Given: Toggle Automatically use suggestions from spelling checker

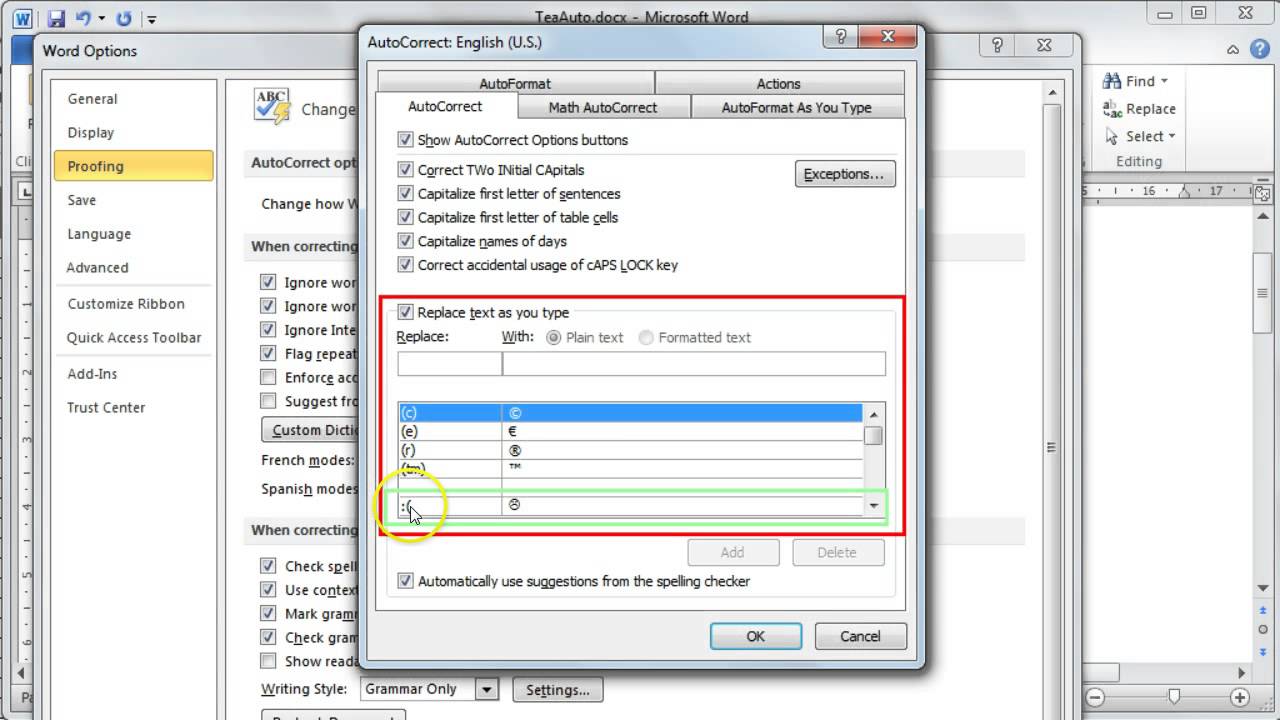Looking at the screenshot, I should pos(405,581).
